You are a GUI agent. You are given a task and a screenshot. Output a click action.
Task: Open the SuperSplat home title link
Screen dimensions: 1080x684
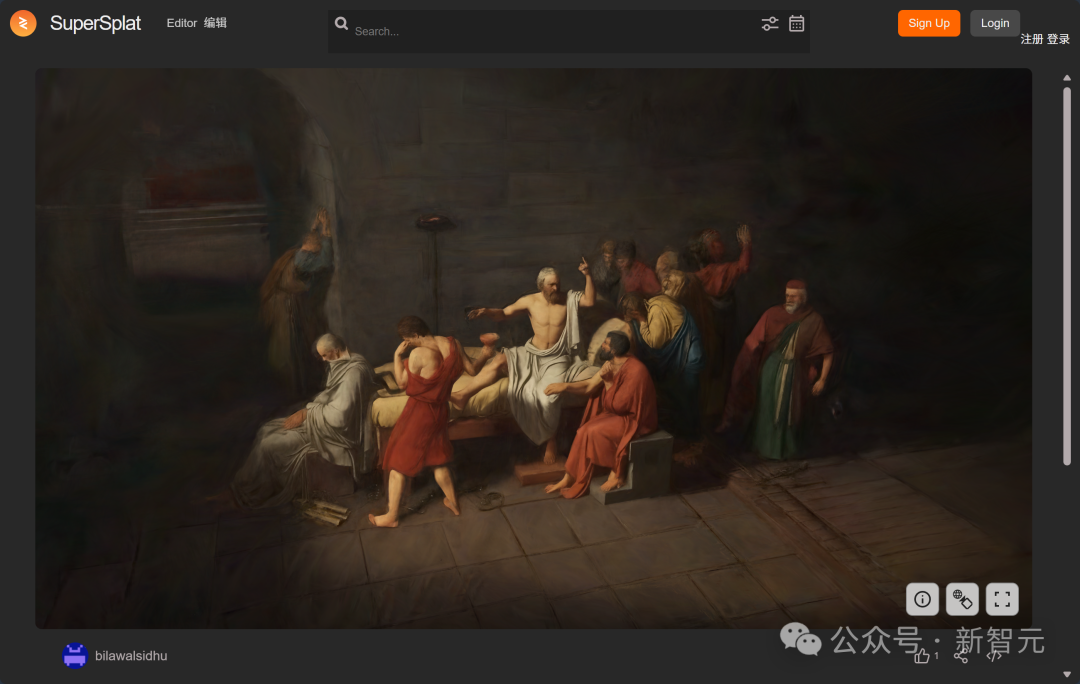point(95,23)
